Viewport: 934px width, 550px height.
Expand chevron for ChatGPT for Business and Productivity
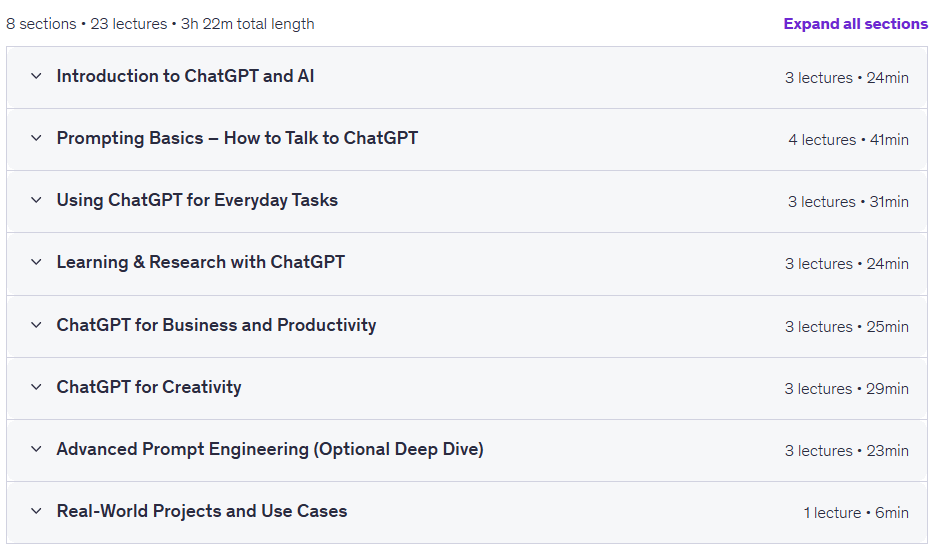pyautogui.click(x=36, y=325)
